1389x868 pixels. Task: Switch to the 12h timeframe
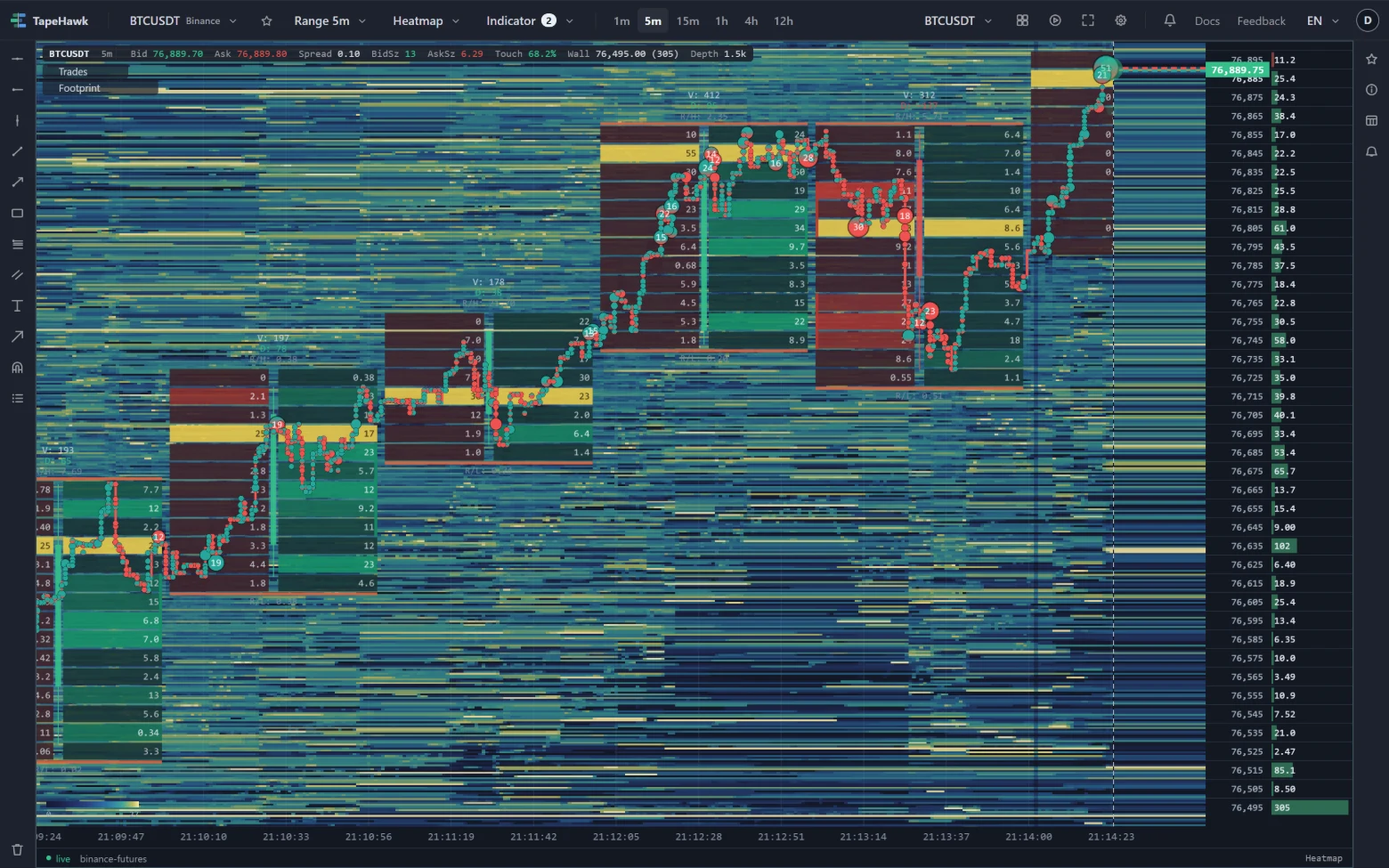[x=784, y=20]
